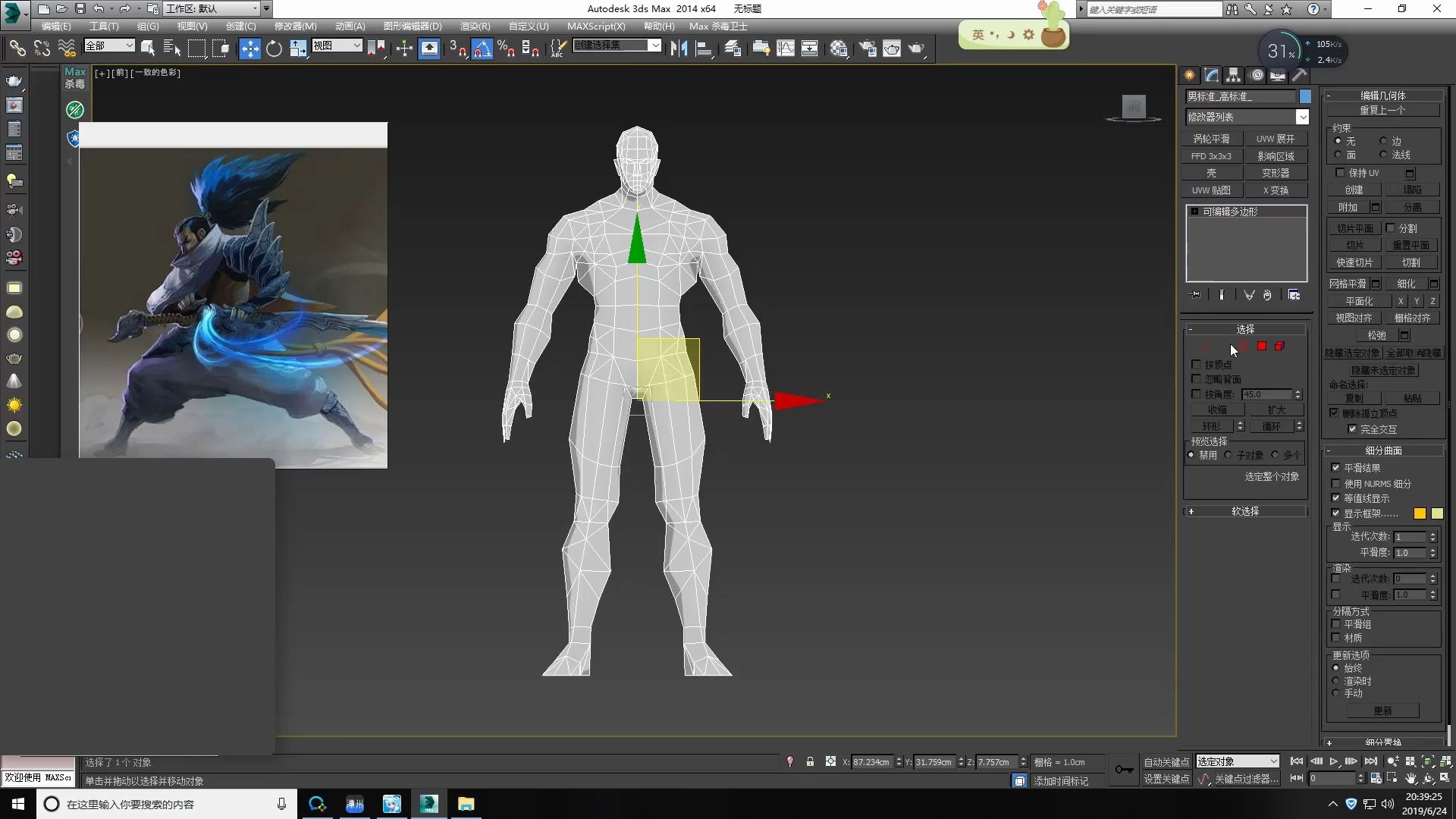Enable the 忽略背面 checkbox

[x=1197, y=379]
